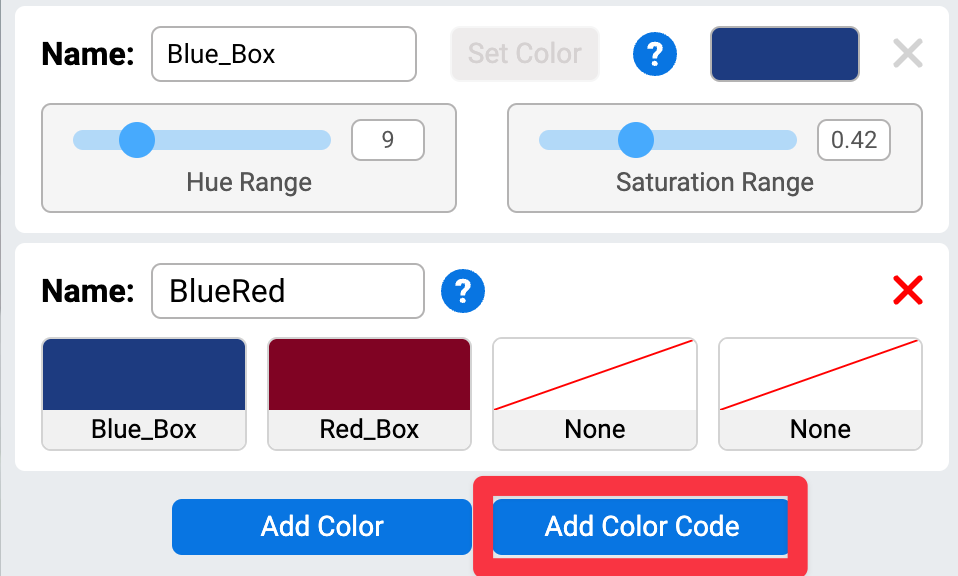Remove the Blue_Box color entry

(907, 54)
